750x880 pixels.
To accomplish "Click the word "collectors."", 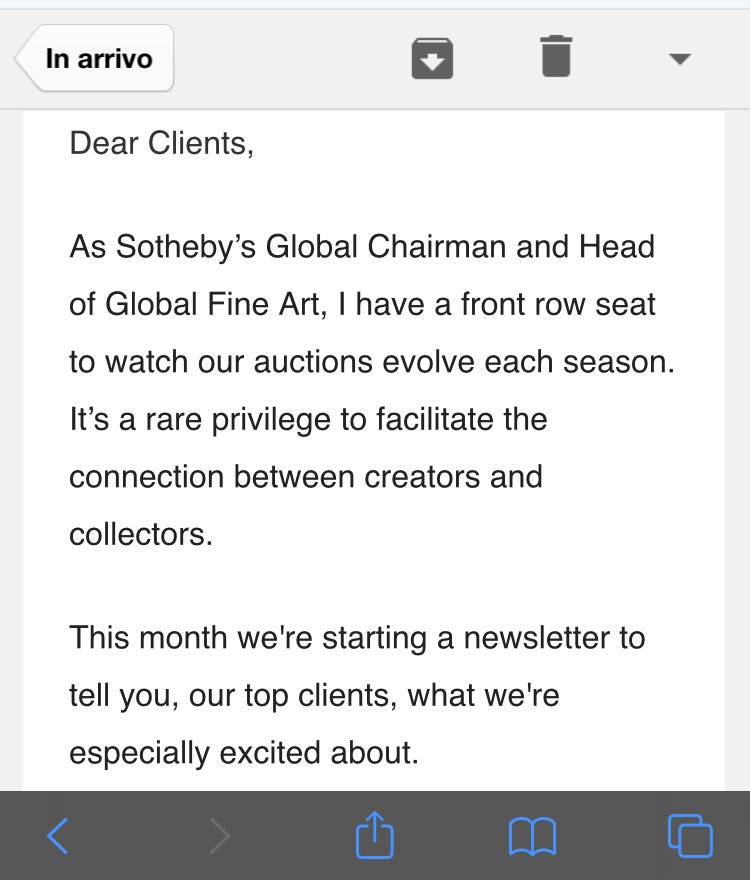I will 141,534.
